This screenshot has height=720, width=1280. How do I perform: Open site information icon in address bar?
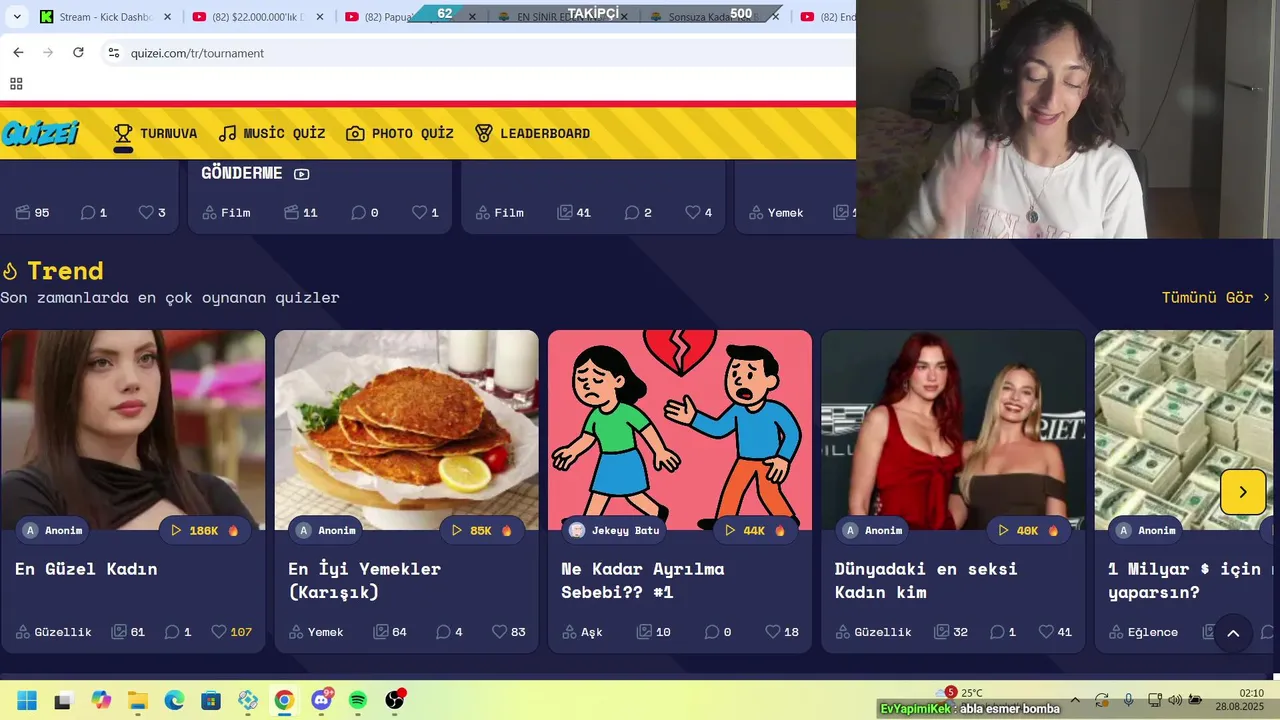113,53
